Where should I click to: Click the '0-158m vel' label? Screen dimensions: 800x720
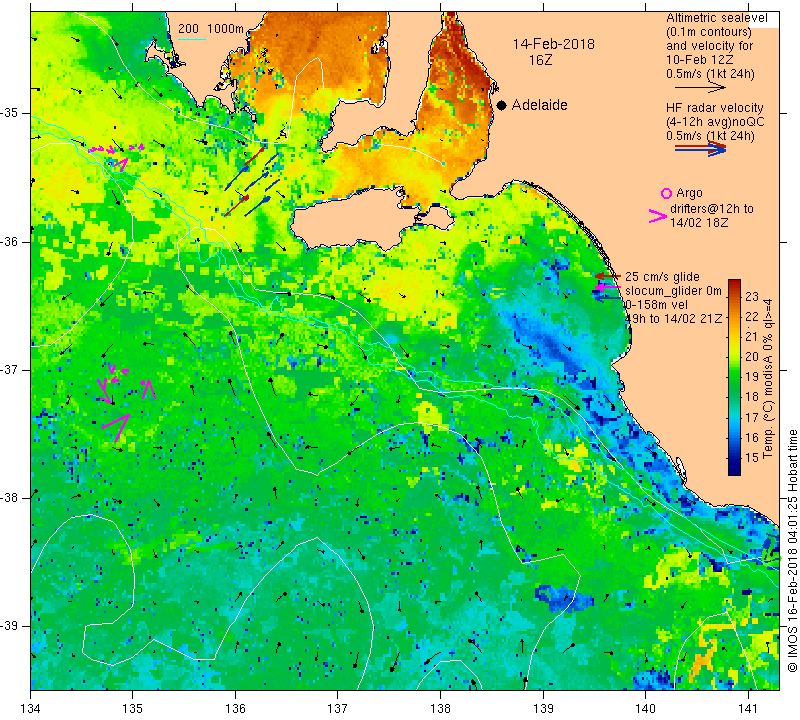point(657,305)
